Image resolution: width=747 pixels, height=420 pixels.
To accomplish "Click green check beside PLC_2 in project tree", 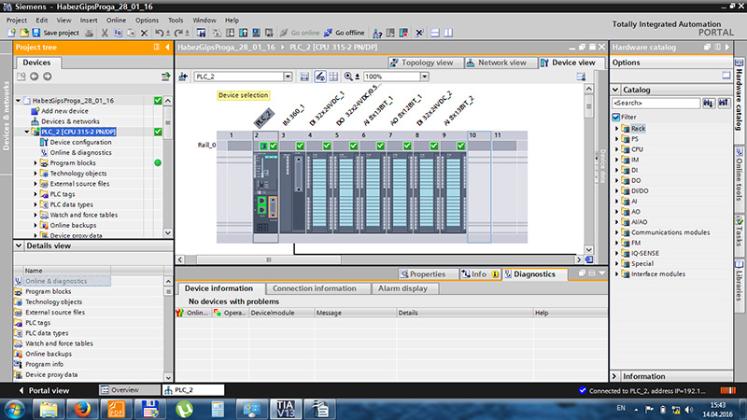I will [158, 131].
